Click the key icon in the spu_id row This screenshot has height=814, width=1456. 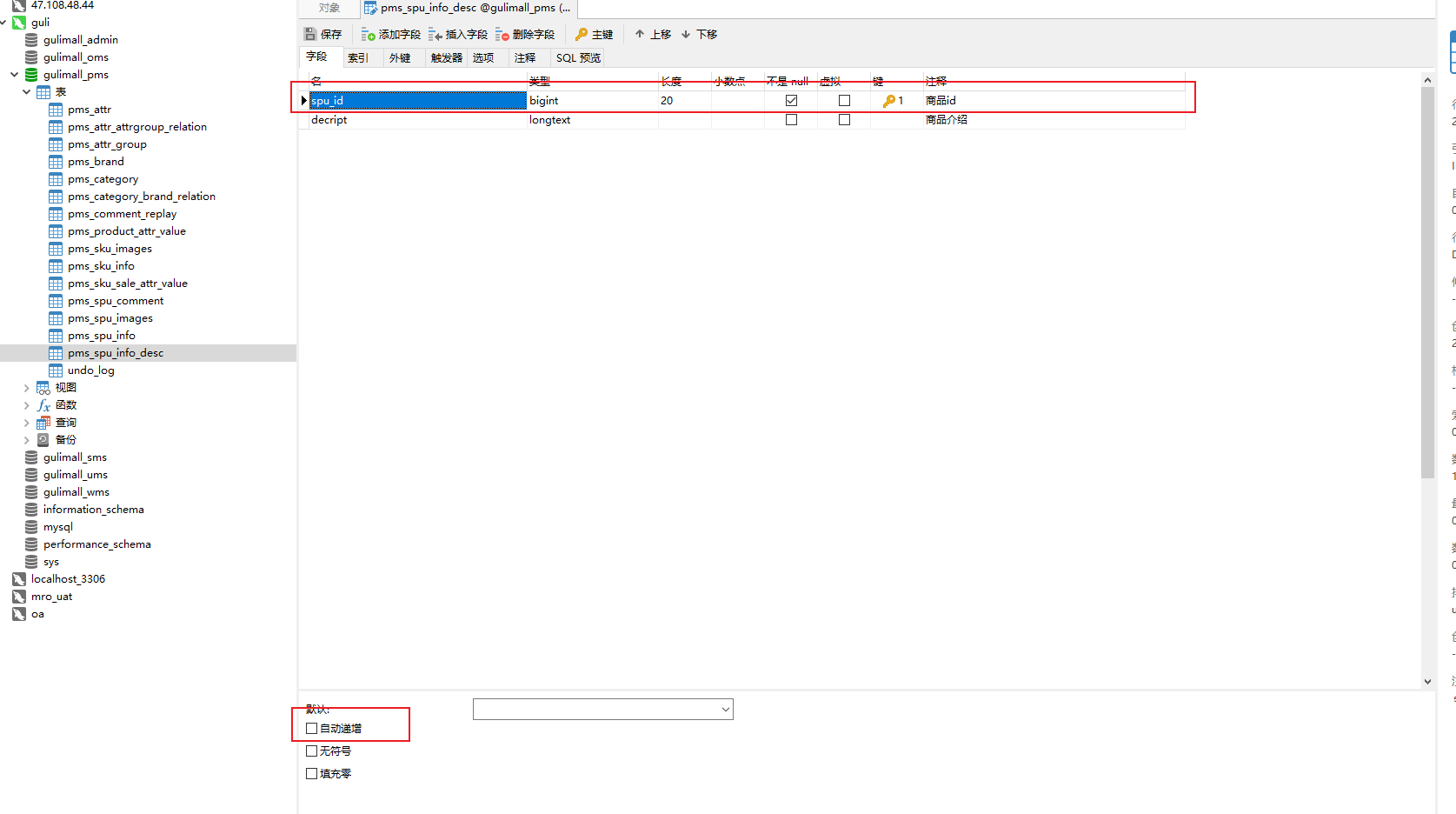pos(888,101)
